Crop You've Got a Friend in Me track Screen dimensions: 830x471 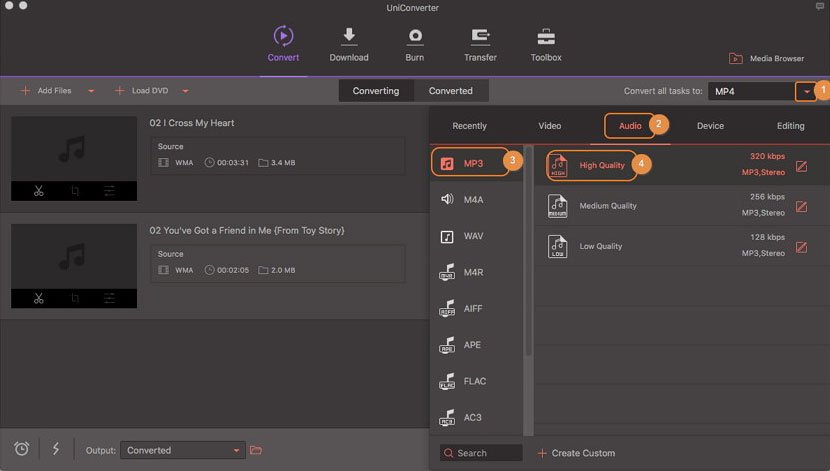click(x=75, y=298)
